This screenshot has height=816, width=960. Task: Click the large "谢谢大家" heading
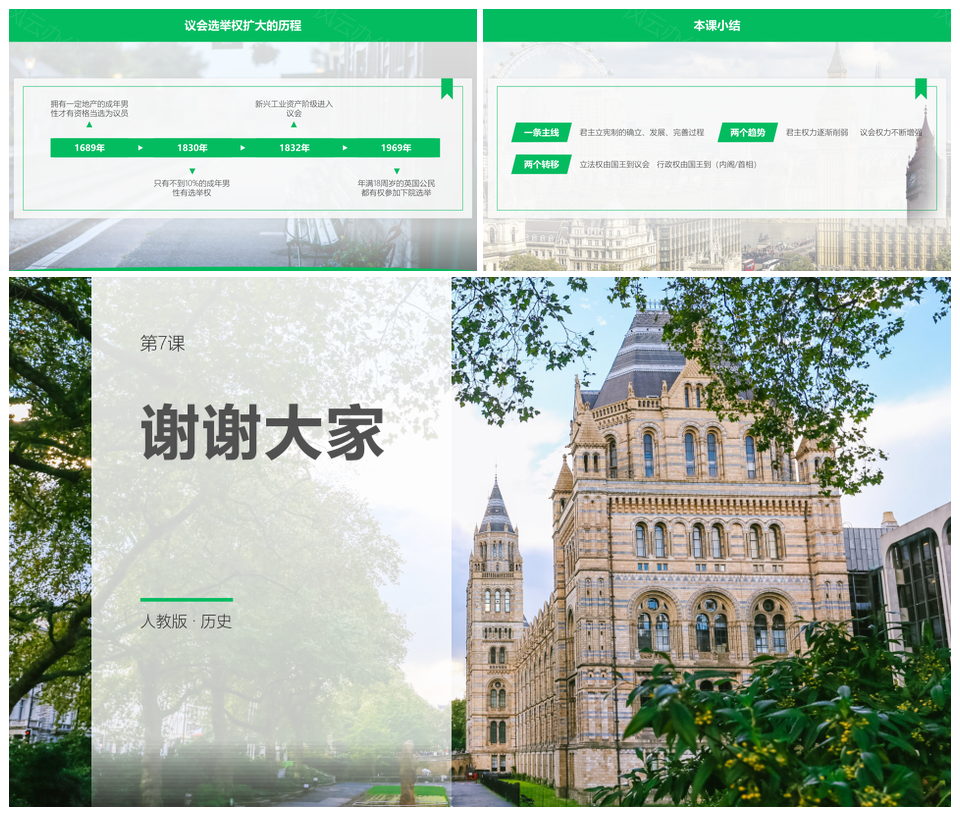(x=263, y=432)
